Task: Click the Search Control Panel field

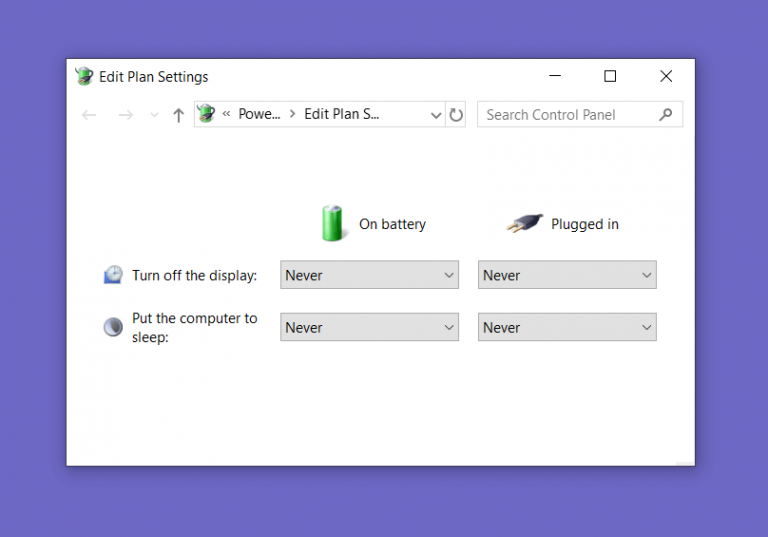Action: (580, 115)
